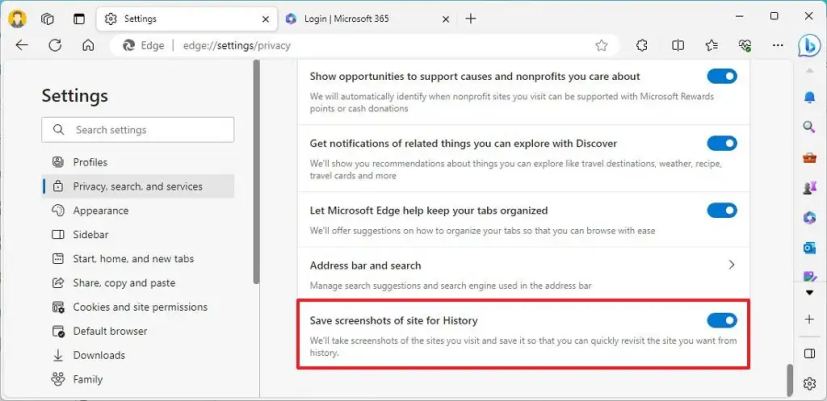The width and height of the screenshot is (827, 401).
Task: Add app with sidebar plus icon
Action: [810, 319]
